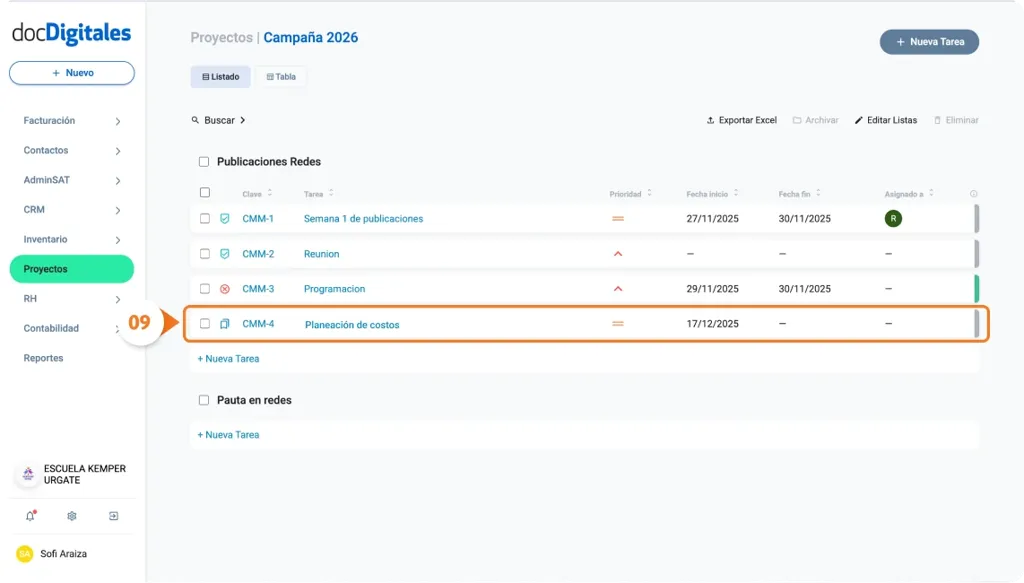Viewport: 1024px width, 583px height.
Task: Open notifications via the bell icon
Action: tap(30, 516)
